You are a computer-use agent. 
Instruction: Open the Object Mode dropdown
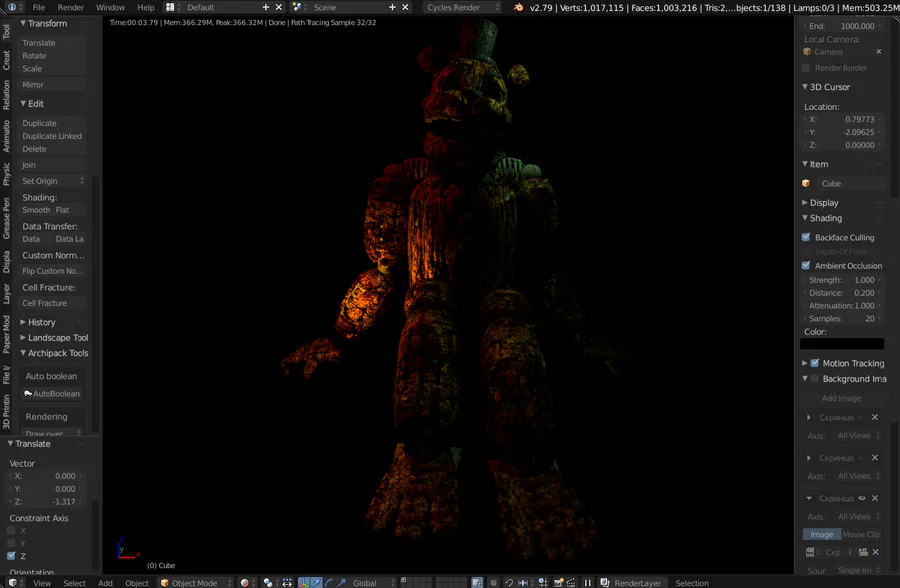(196, 583)
